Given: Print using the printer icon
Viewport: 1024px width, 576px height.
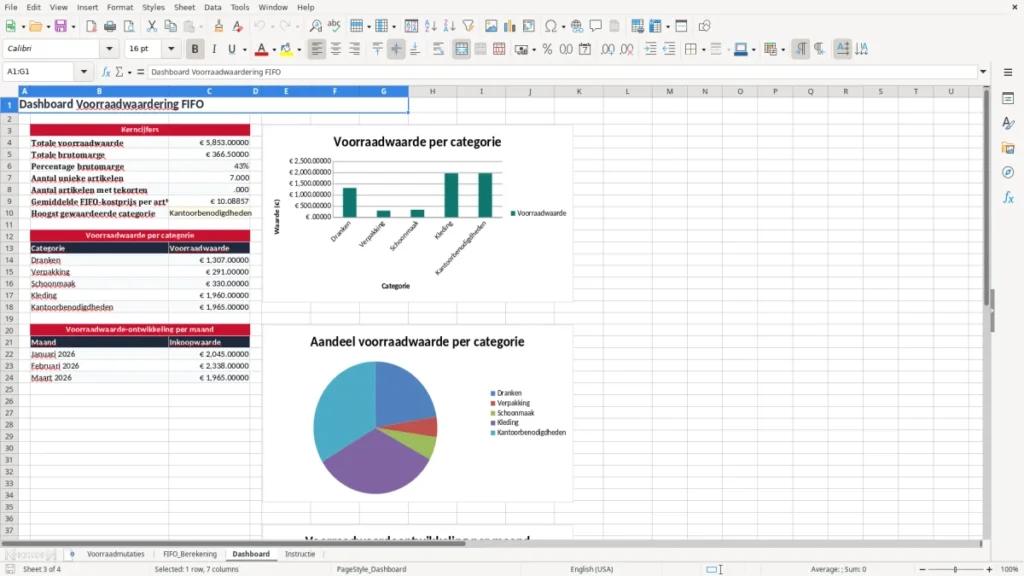Looking at the screenshot, I should (110, 26).
